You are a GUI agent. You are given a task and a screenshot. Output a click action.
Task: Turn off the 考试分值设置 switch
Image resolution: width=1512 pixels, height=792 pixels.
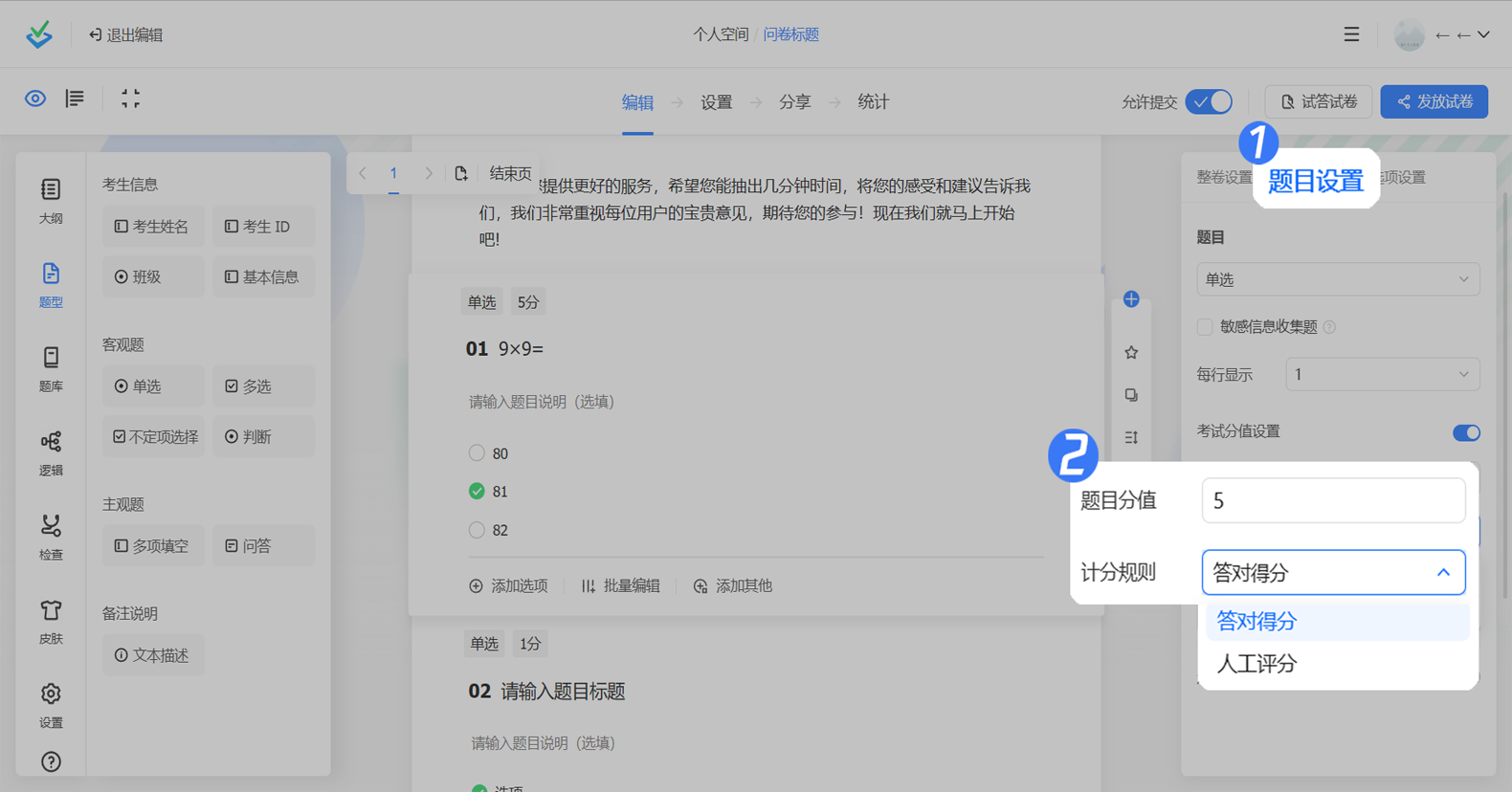(1465, 432)
